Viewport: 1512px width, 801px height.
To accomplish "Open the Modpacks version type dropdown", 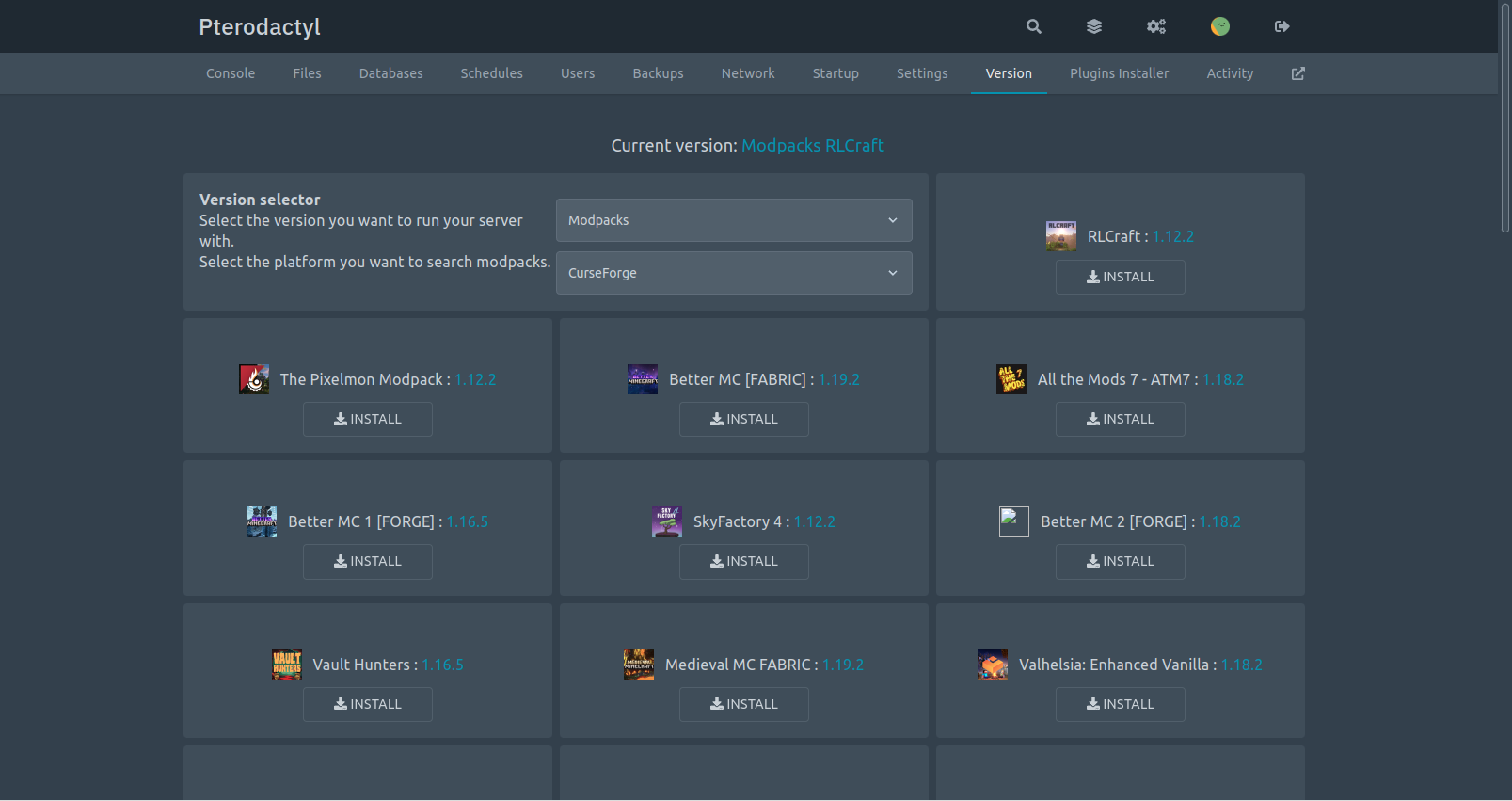I will (734, 220).
